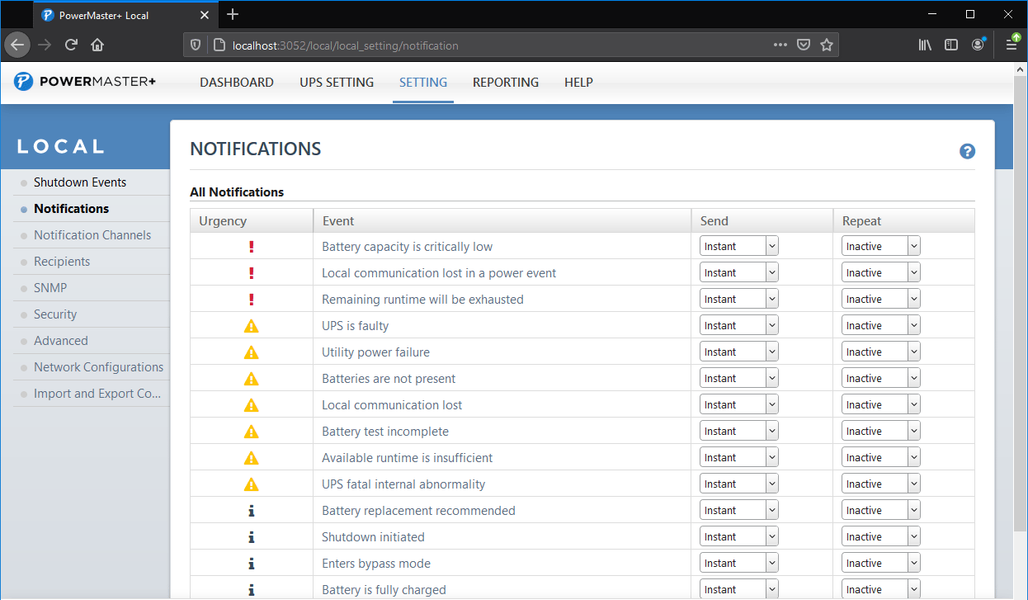
Task: Open Repeat dropdown for Shutdown initiated
Action: (881, 537)
